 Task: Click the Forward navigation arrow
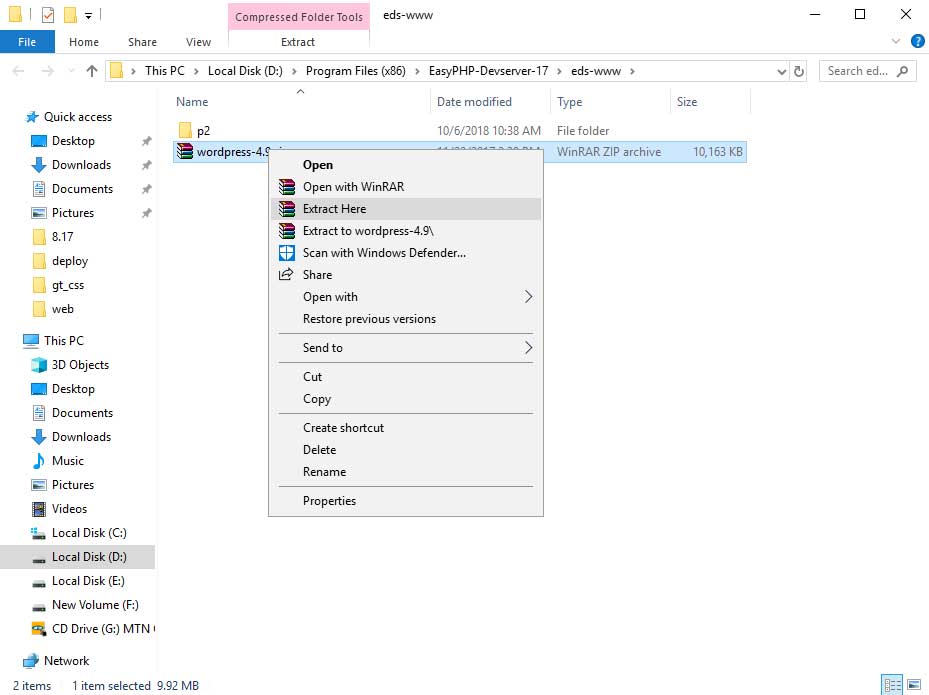pos(47,71)
